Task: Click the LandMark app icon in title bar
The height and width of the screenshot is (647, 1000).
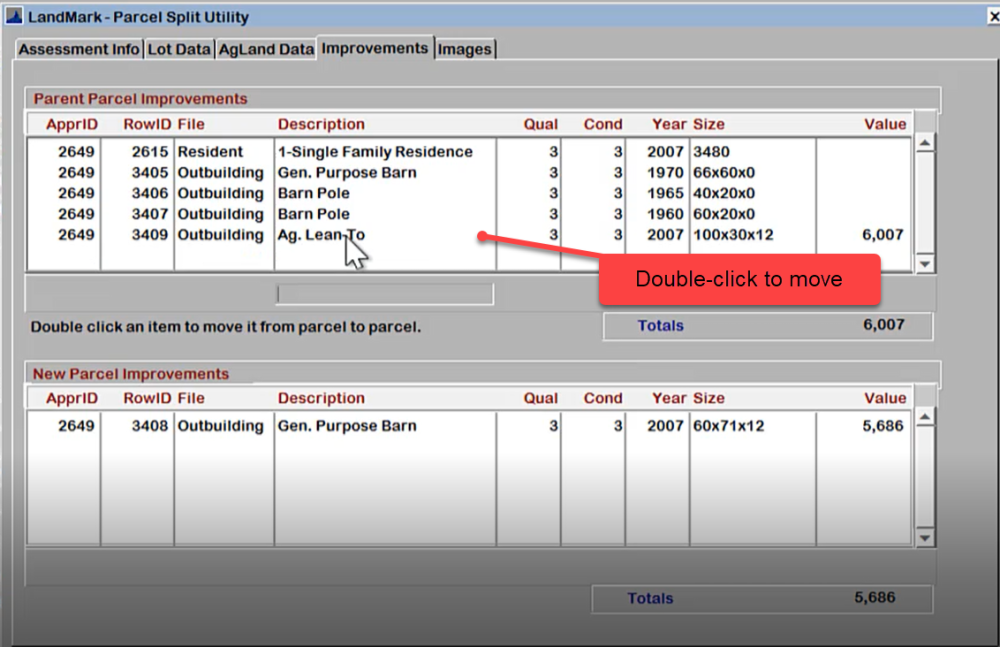Action: [13, 16]
